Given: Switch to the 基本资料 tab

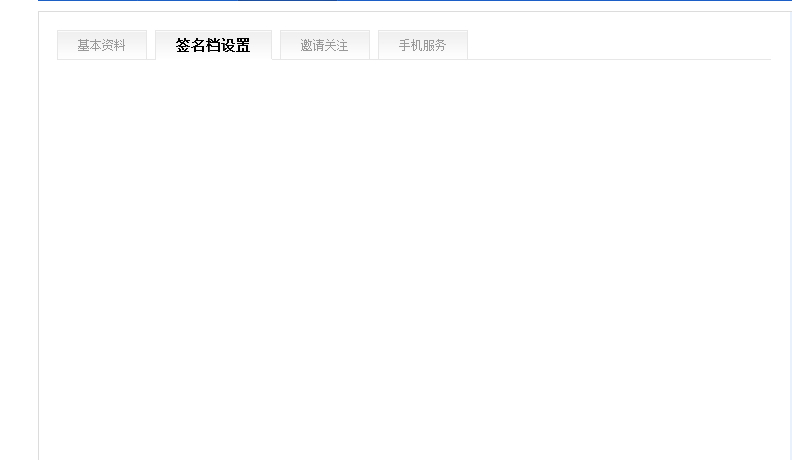Looking at the screenshot, I should coord(102,45).
